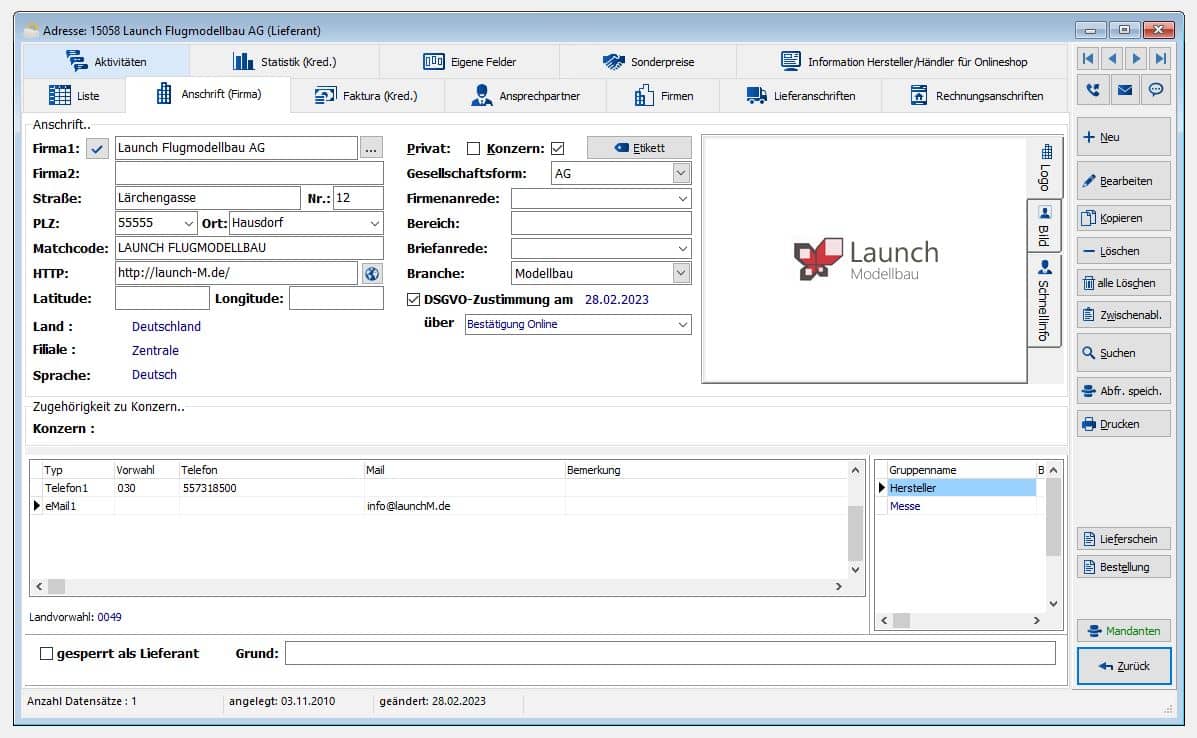Image resolution: width=1197 pixels, height=738 pixels.
Task: Open the Ort dropdown showing Hausdorf
Action: 374,223
